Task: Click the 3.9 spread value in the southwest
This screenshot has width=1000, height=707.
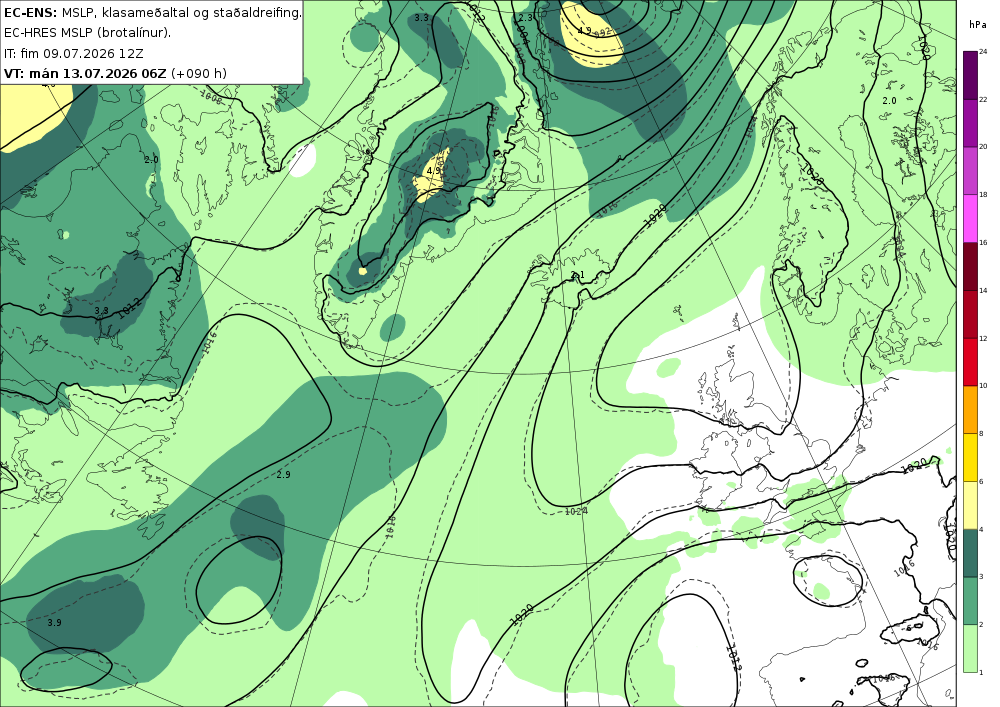Action: click(54, 623)
